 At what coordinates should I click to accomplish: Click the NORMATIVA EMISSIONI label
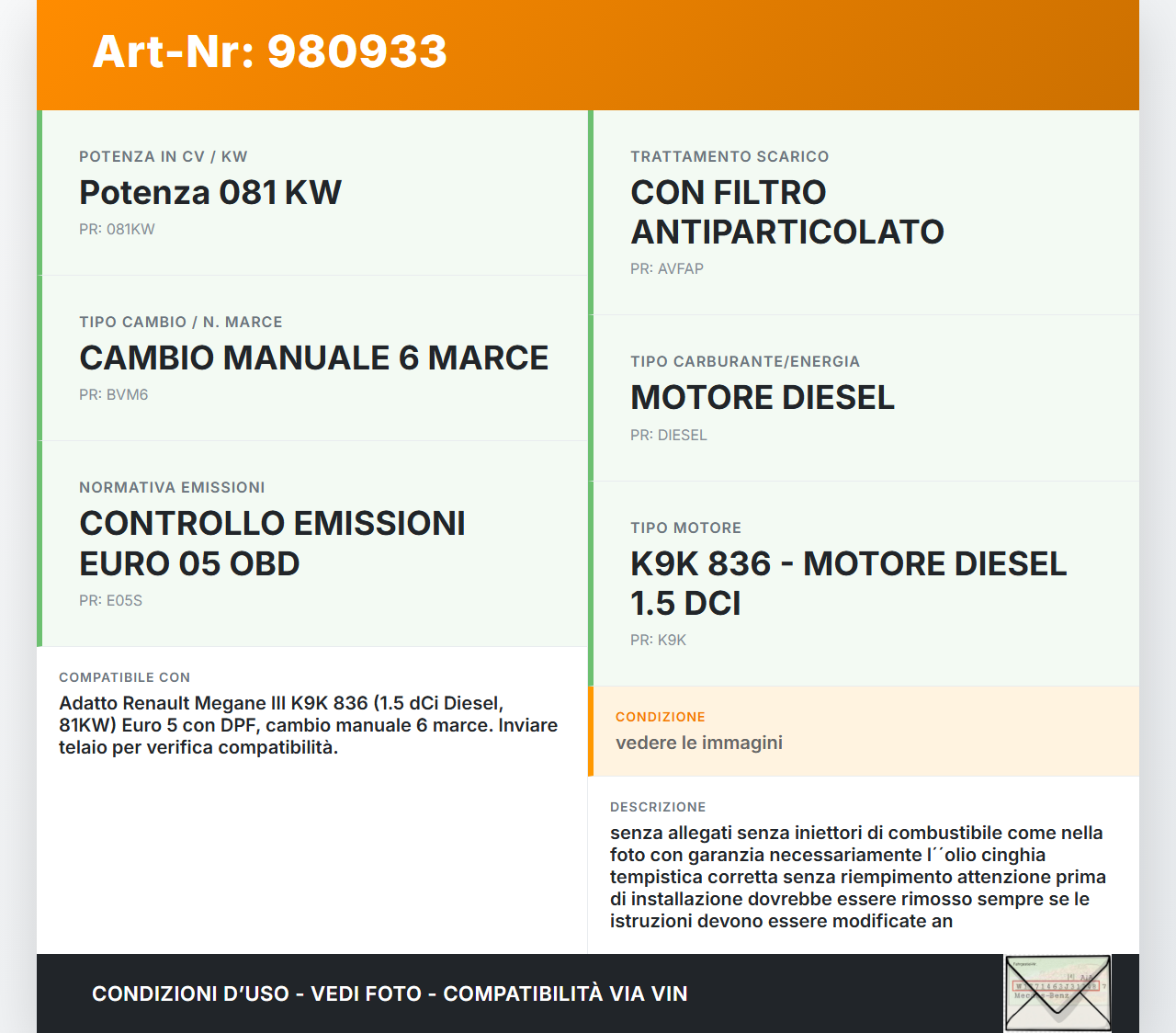(x=172, y=488)
